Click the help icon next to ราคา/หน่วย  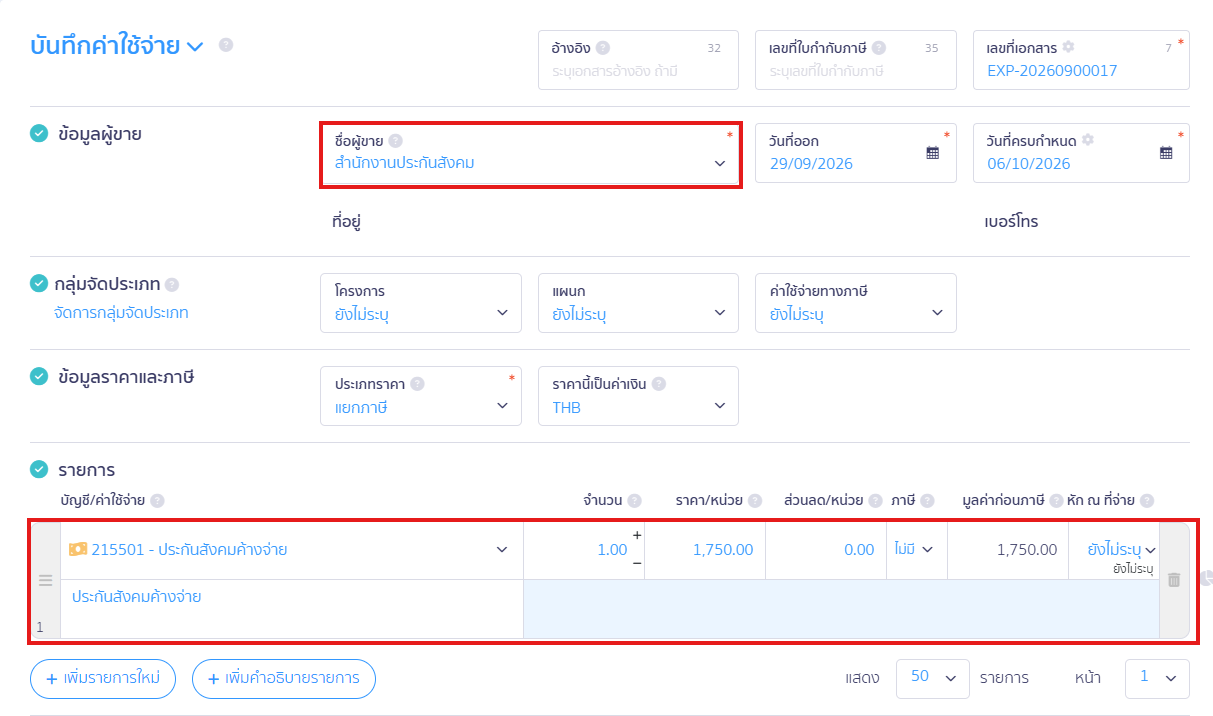tap(755, 501)
